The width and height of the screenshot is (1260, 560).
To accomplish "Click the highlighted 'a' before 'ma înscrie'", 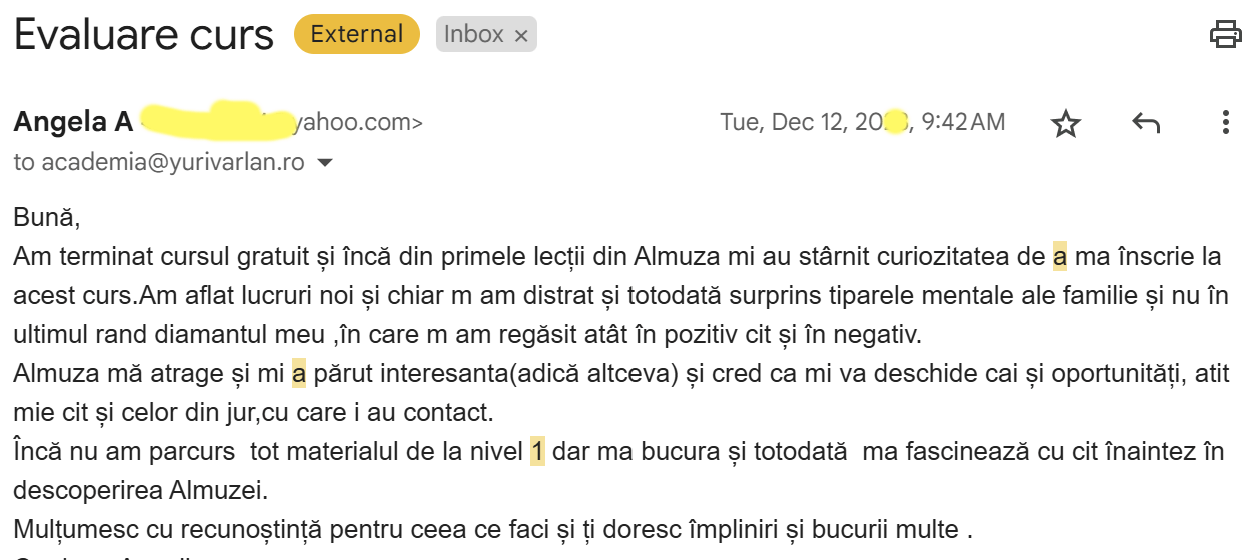I will pos(1060,257).
